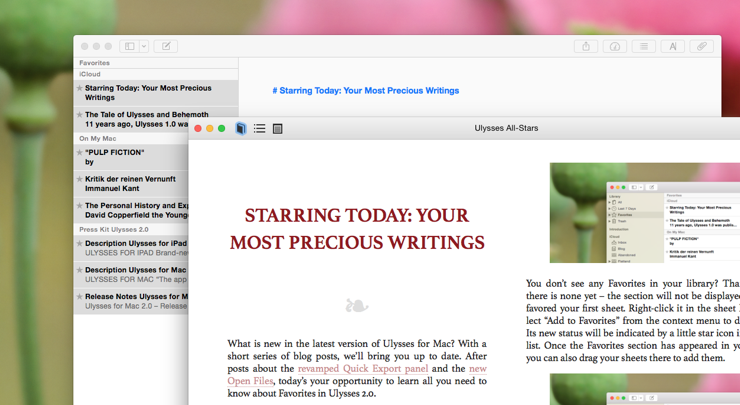Click the 'Favorites' header in sheet list
Viewport: 740px width, 405px height.
(94, 63)
